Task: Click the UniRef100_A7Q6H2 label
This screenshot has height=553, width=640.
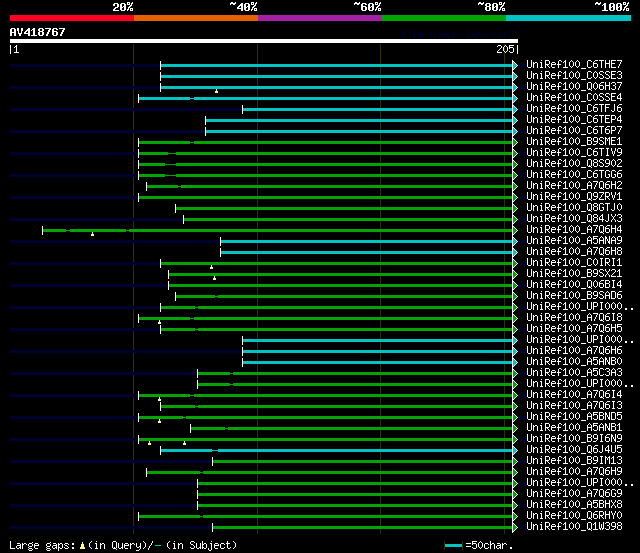Action: point(574,186)
